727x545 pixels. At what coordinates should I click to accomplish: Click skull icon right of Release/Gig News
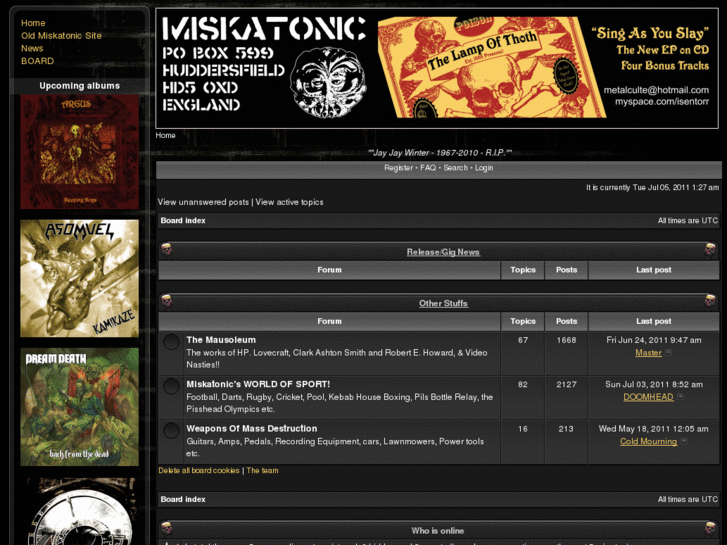pos(710,250)
